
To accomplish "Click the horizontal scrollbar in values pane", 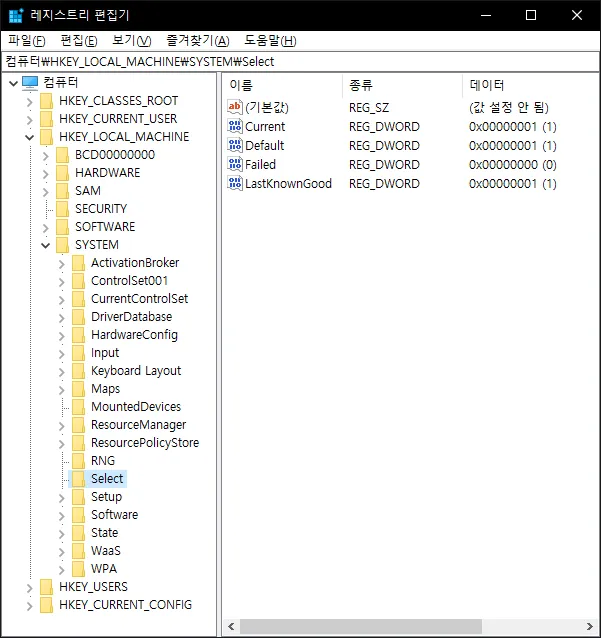I will point(400,626).
